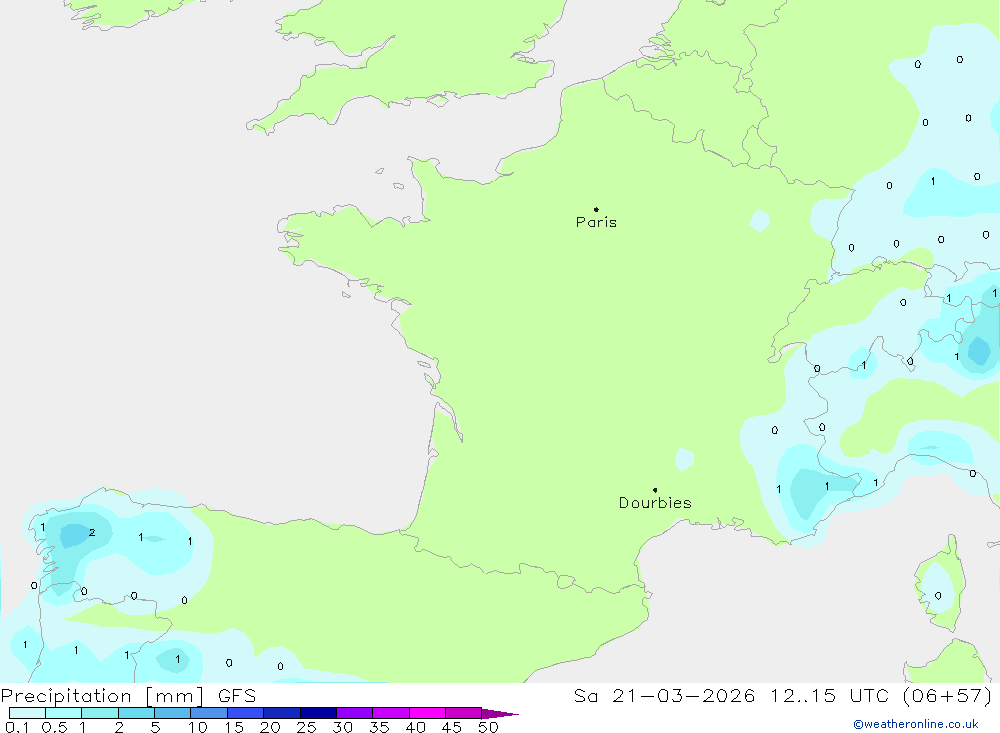Click the '(06+57)' forecast run text
The width and height of the screenshot is (1000, 733).
click(948, 696)
